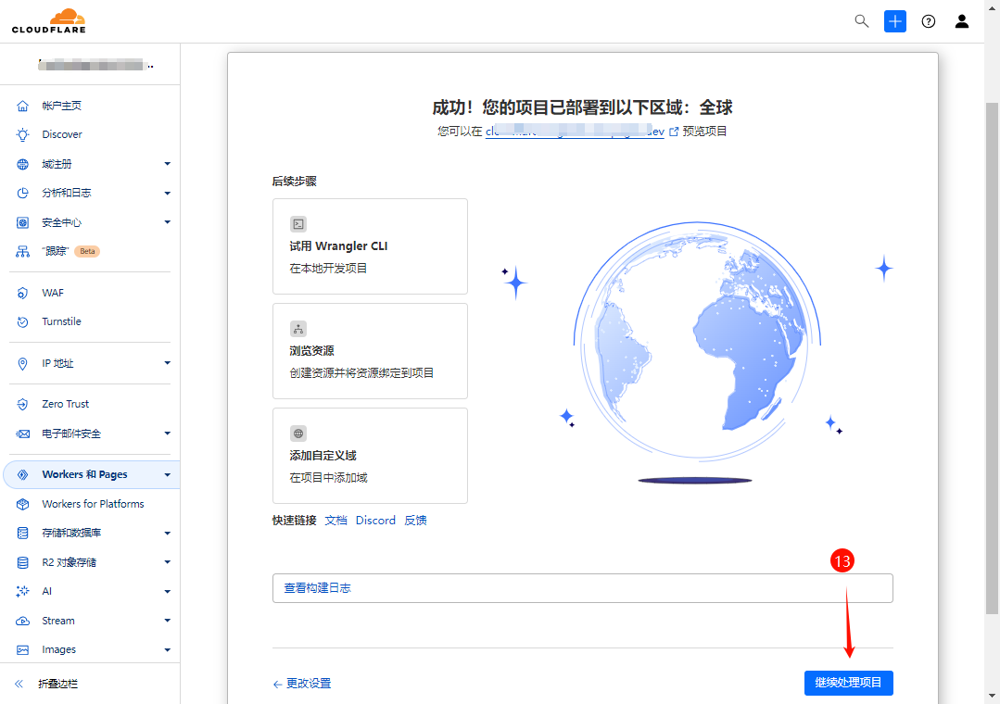Screen dimensions: 1000x704
Task: Open the 添加自定义域 card
Action: tap(369, 455)
